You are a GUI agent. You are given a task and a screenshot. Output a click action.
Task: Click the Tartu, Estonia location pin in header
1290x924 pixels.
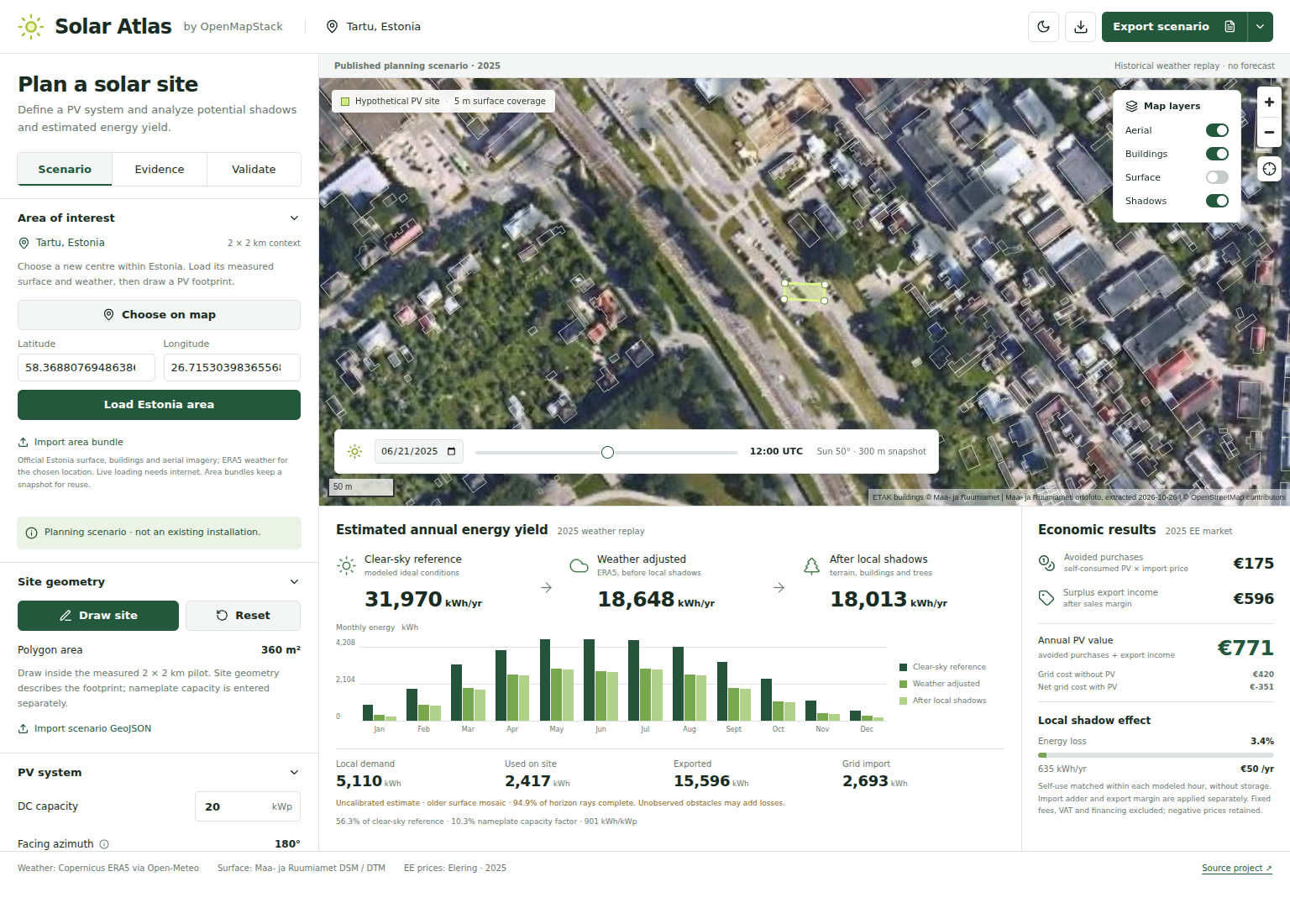332,27
